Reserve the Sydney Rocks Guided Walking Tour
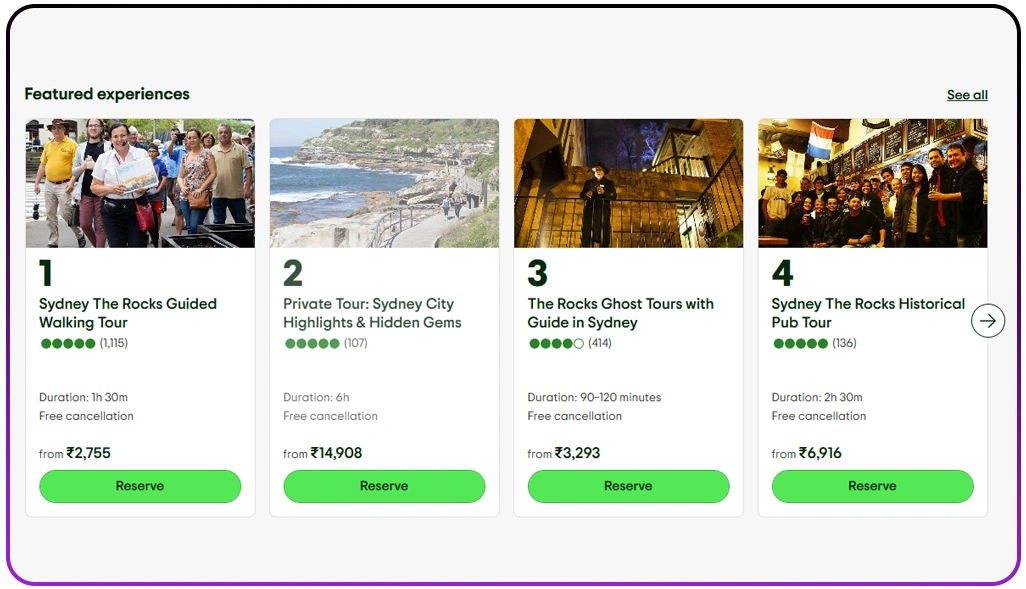This screenshot has height=589, width=1026. 140,486
